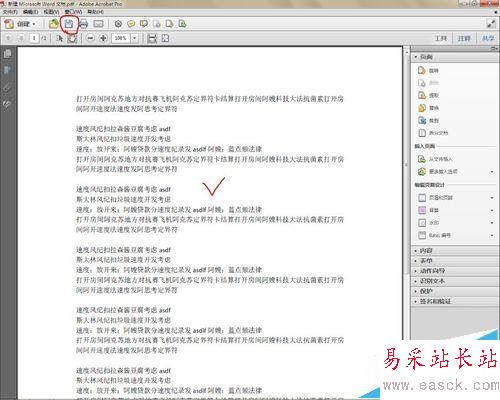500x400 pixels.
Task: Click the Next Page arrow
Action: [x=21, y=38]
